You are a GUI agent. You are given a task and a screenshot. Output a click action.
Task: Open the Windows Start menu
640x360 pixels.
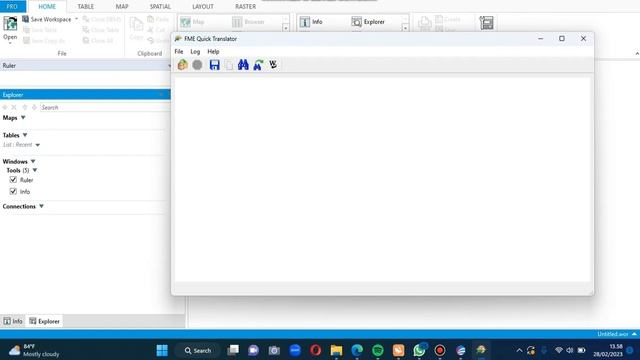[x=162, y=350]
